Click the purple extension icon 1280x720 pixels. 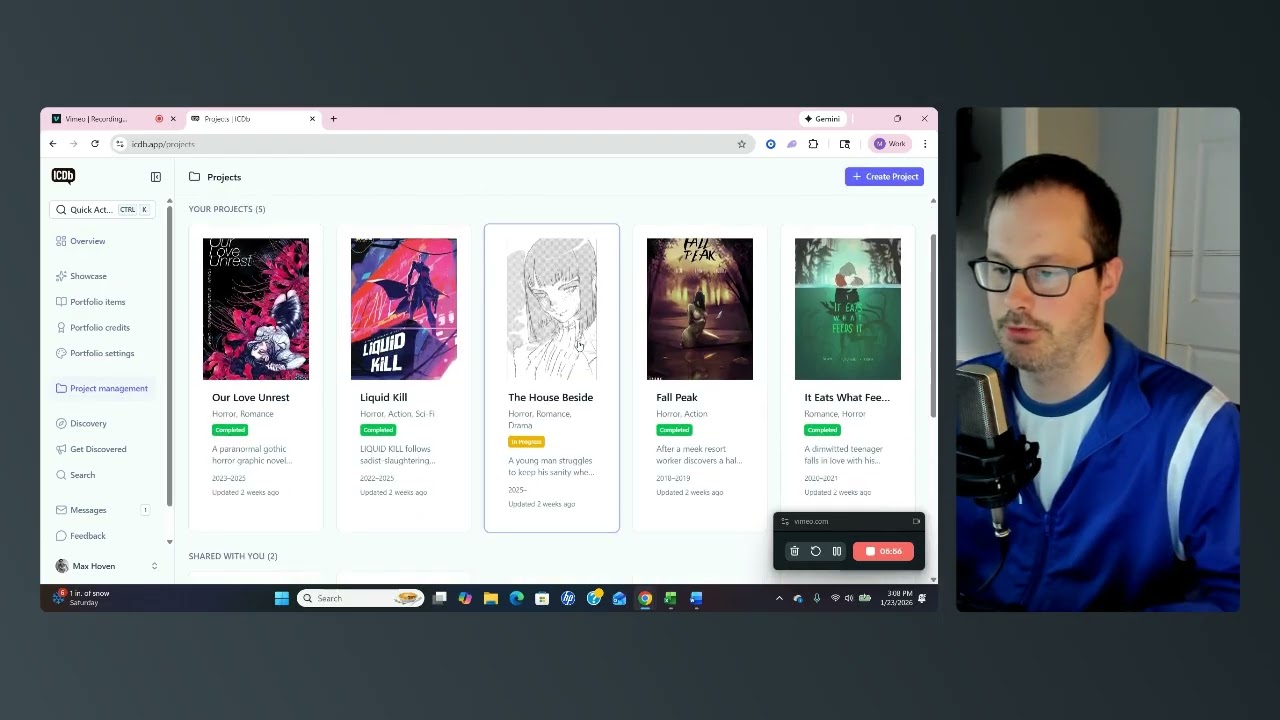coord(791,144)
